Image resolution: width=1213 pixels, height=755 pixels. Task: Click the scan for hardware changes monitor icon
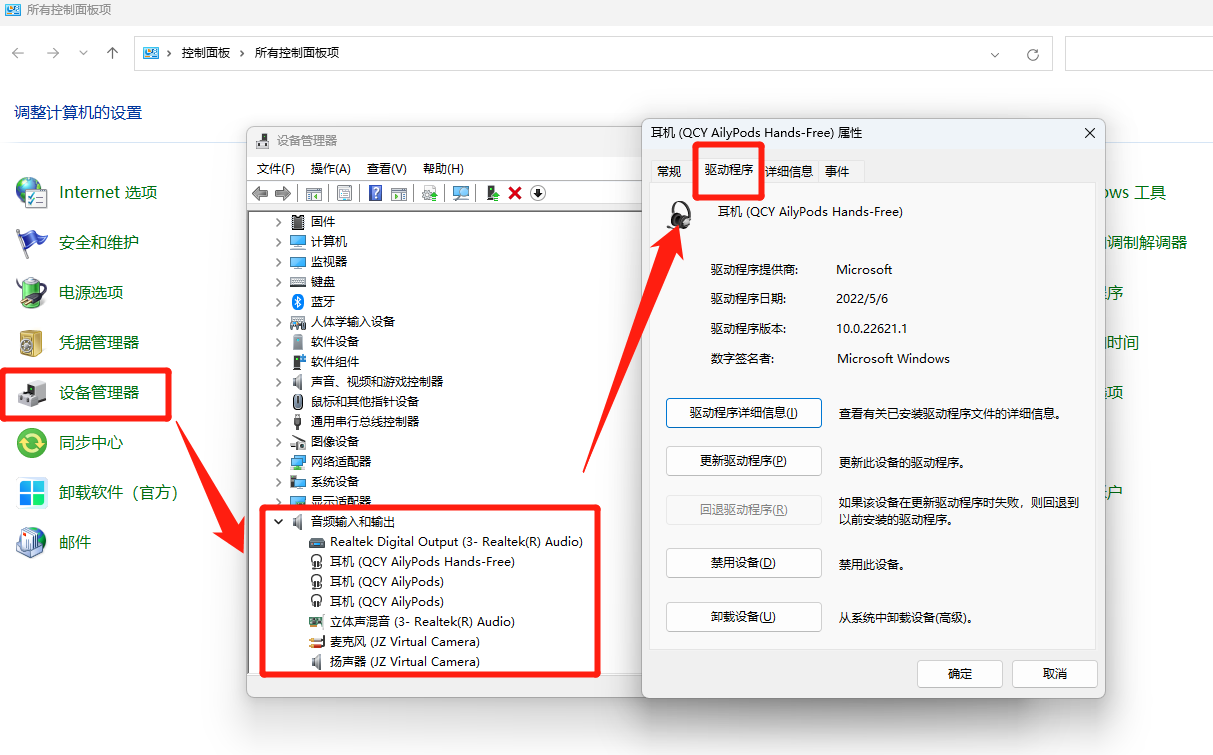461,193
